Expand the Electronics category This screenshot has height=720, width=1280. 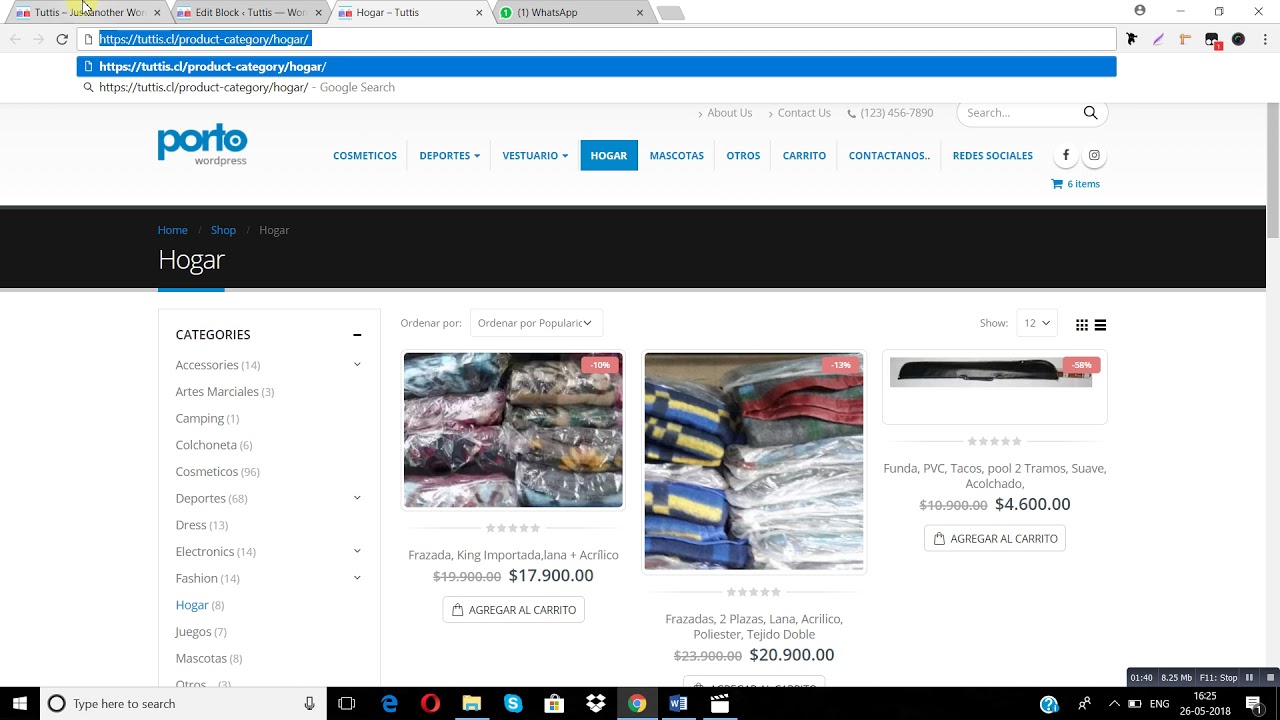coord(357,551)
